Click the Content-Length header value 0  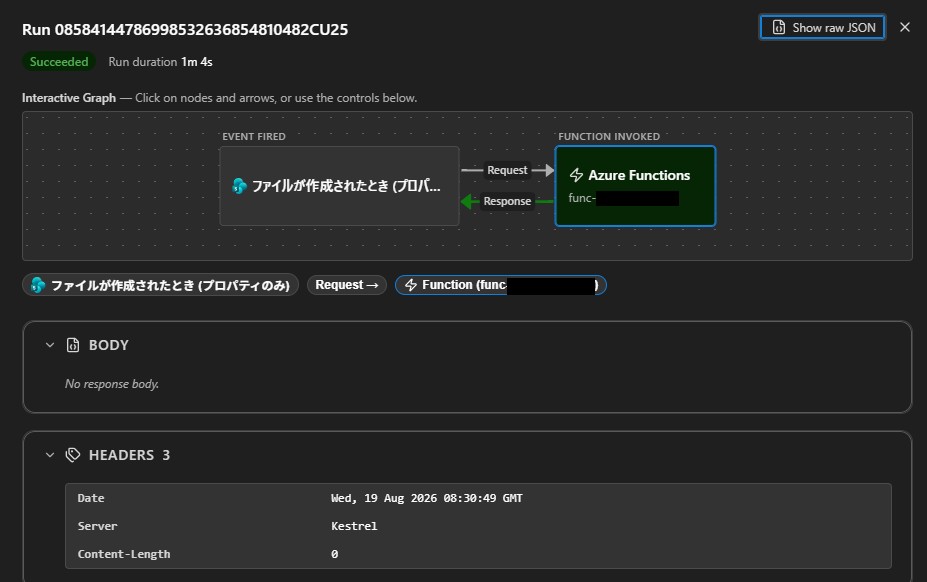(x=335, y=554)
